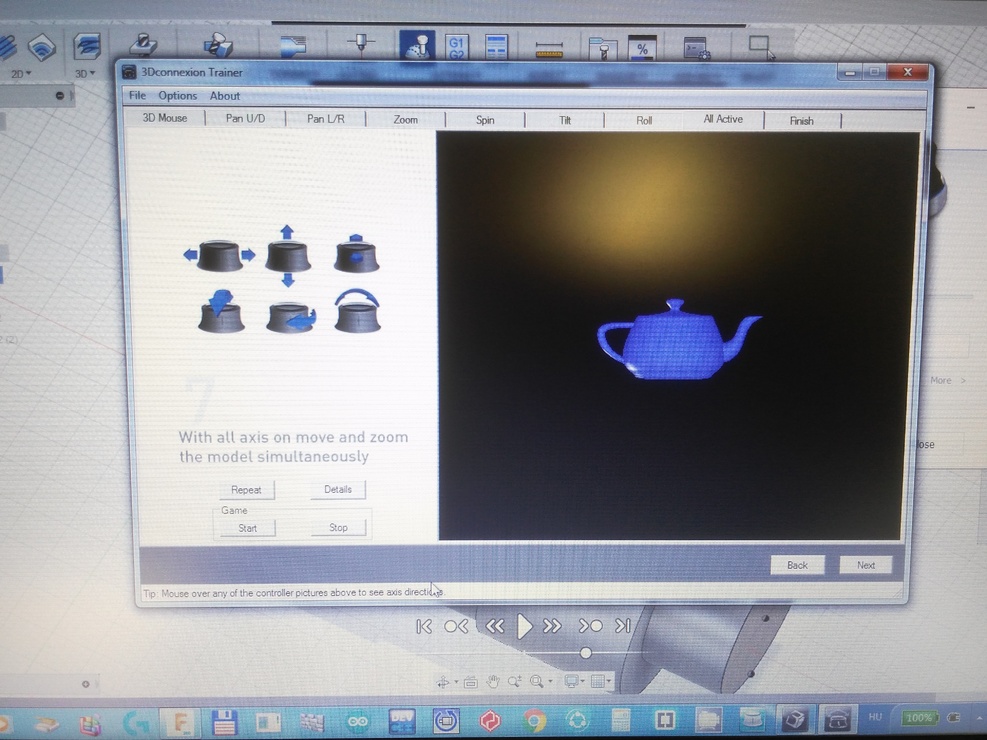Click the pan left/right controller picture
This screenshot has height=740, width=987.
219,255
